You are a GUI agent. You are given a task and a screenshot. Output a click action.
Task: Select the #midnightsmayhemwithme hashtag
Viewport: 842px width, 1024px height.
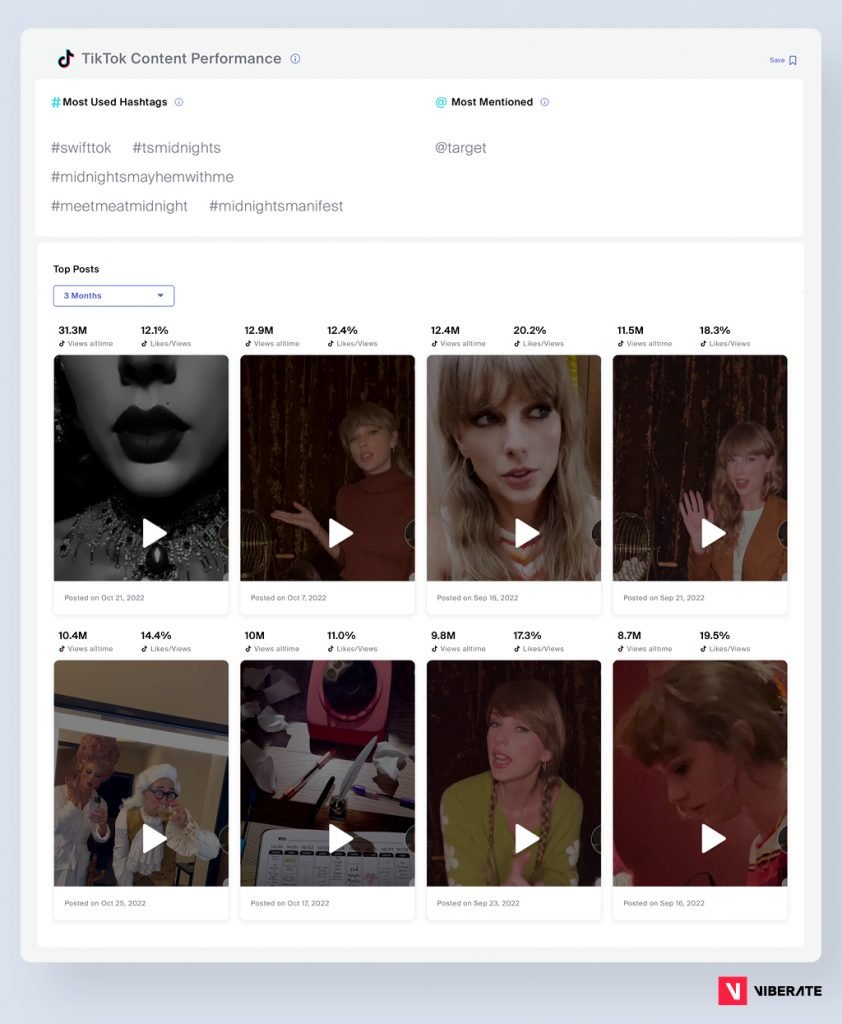coord(142,177)
